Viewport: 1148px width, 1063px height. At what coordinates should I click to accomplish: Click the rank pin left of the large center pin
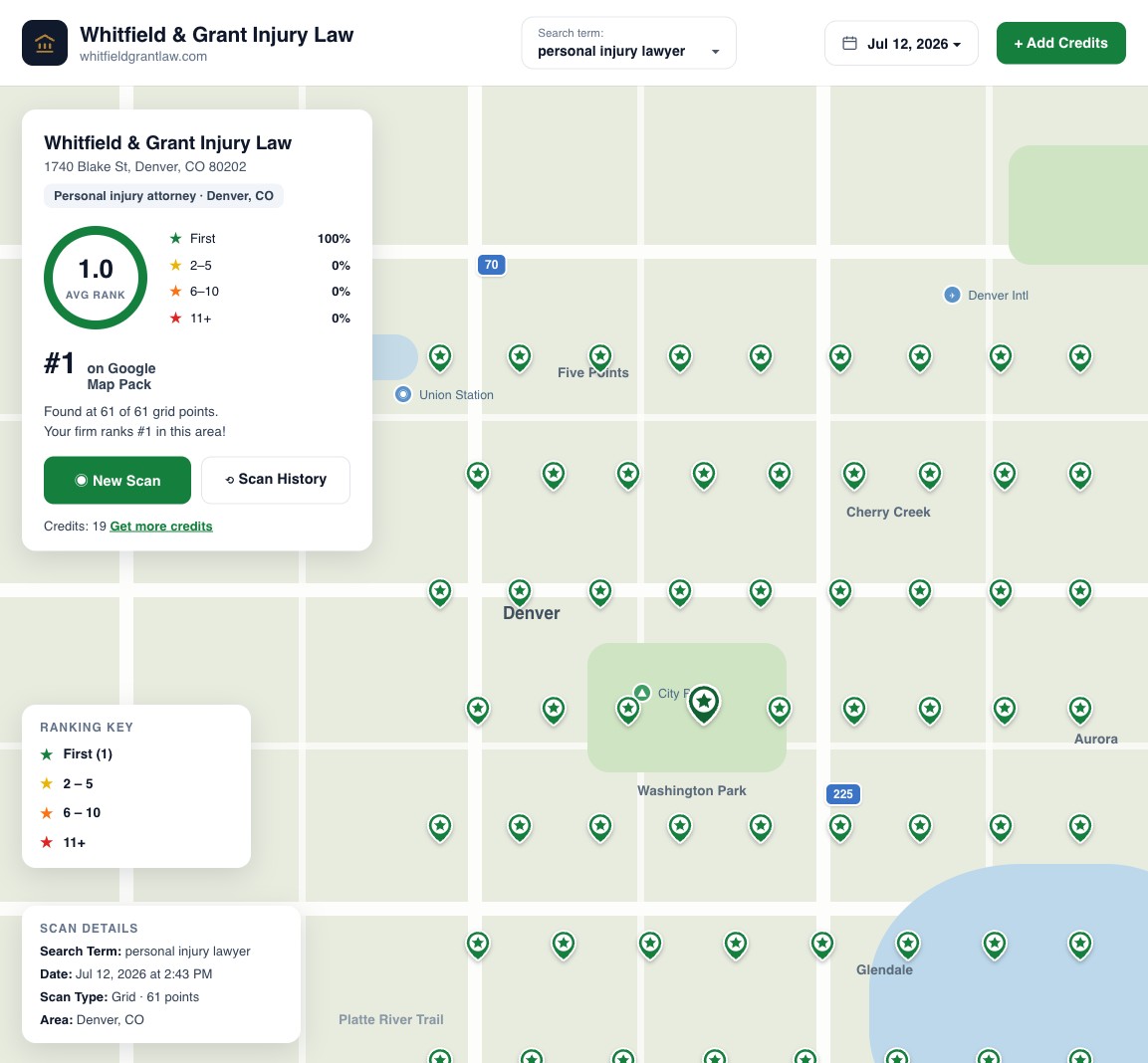[628, 710]
